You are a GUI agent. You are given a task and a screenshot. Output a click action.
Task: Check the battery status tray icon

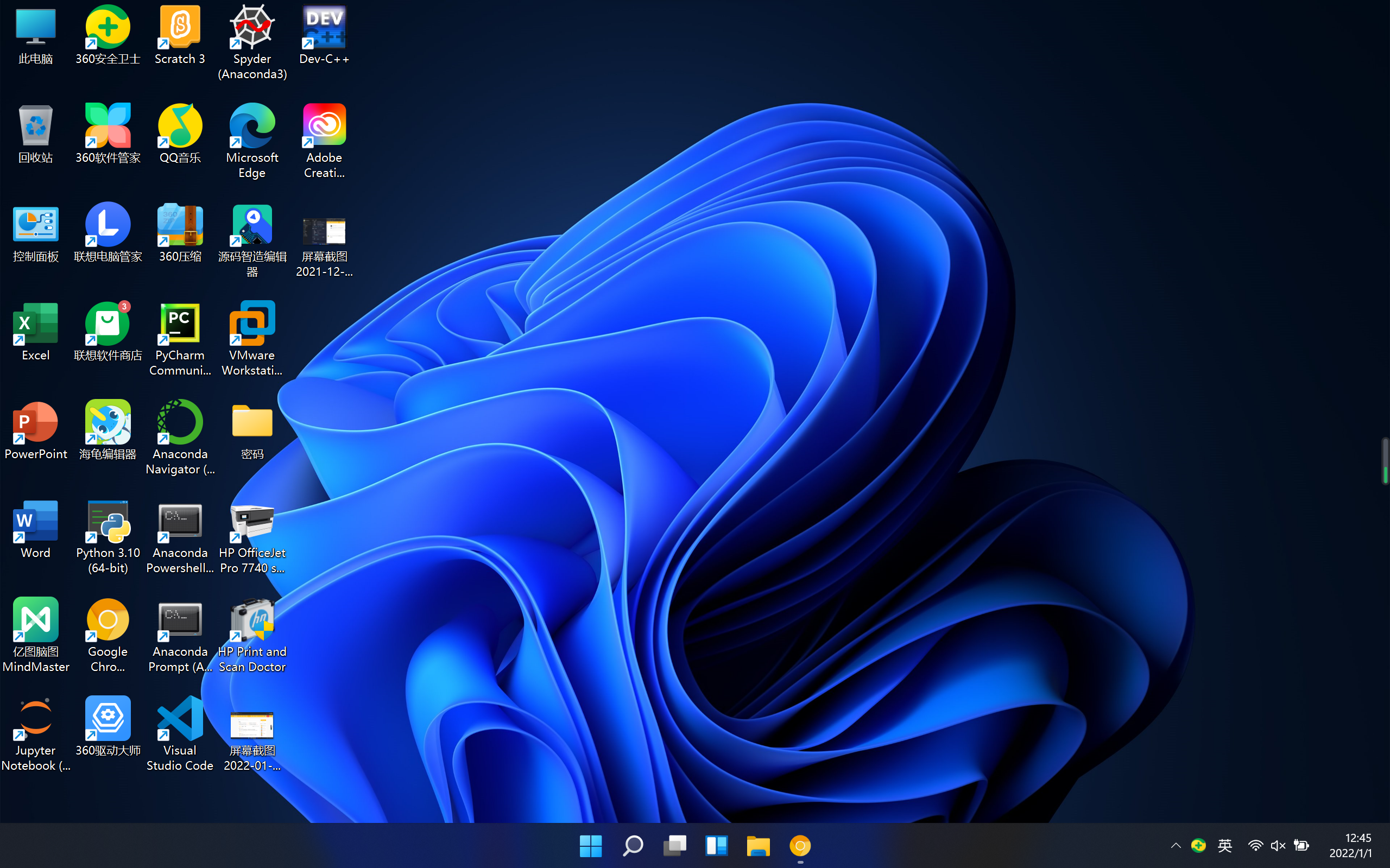tap(1301, 846)
